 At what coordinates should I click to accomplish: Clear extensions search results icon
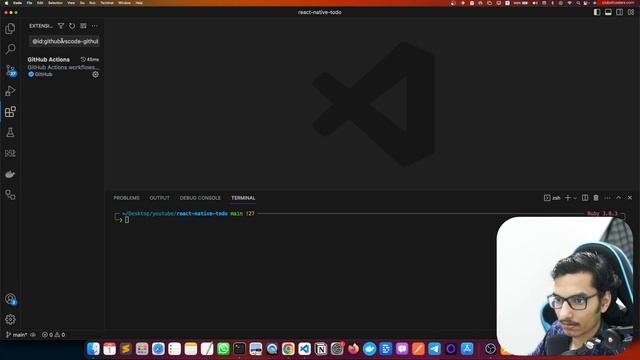(83, 26)
